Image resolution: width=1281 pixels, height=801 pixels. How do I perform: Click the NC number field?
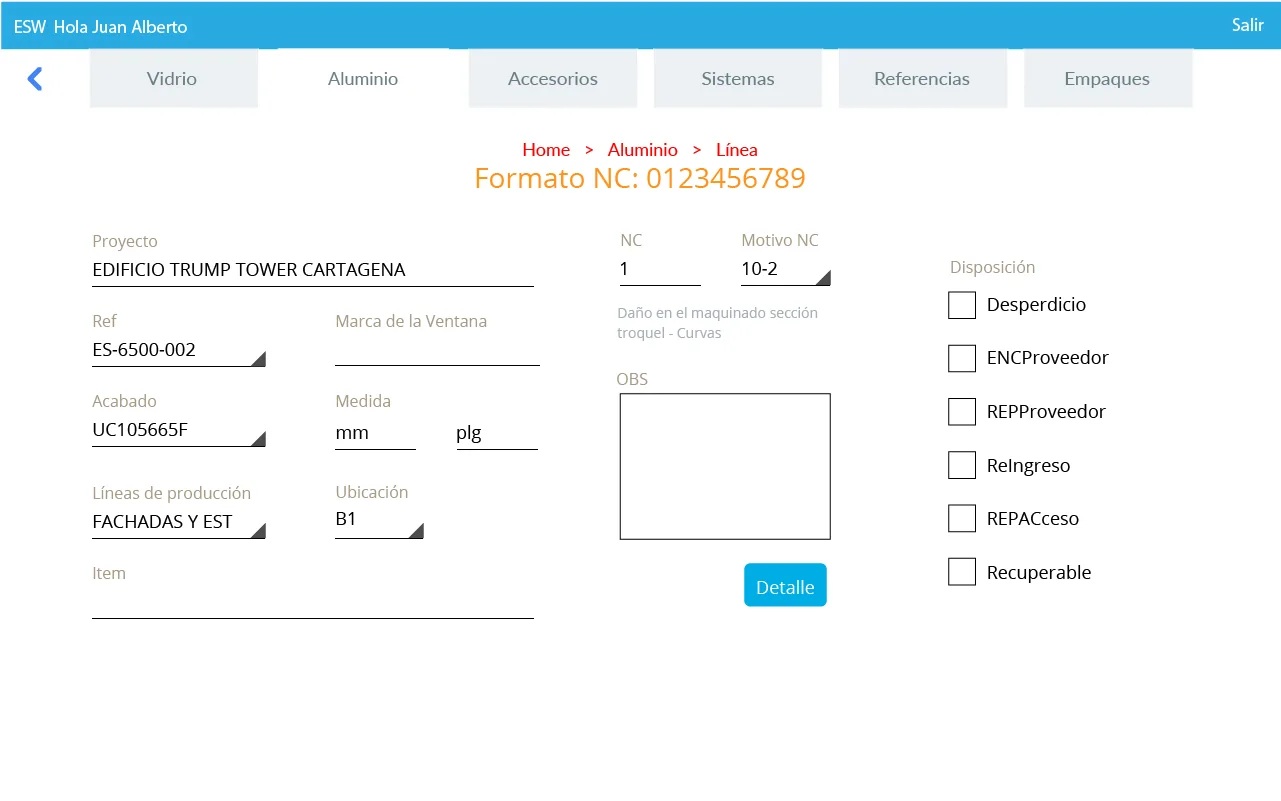click(x=660, y=270)
